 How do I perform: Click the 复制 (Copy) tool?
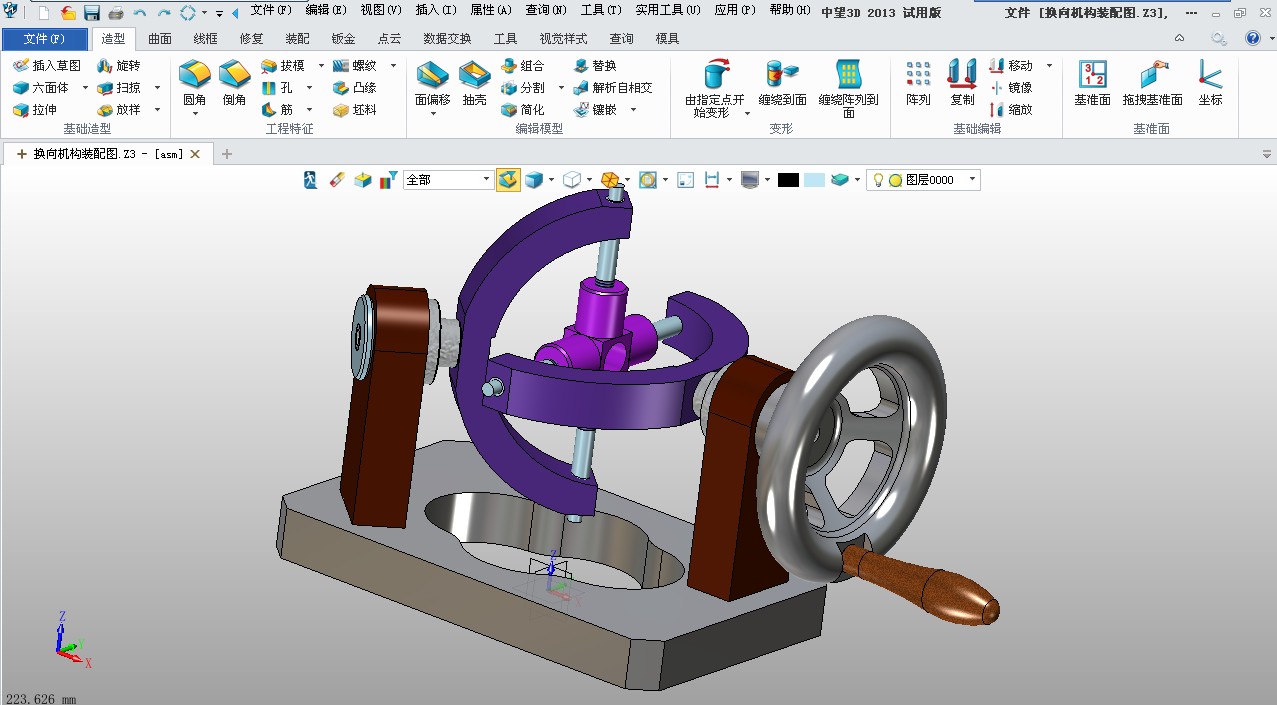tap(962, 83)
